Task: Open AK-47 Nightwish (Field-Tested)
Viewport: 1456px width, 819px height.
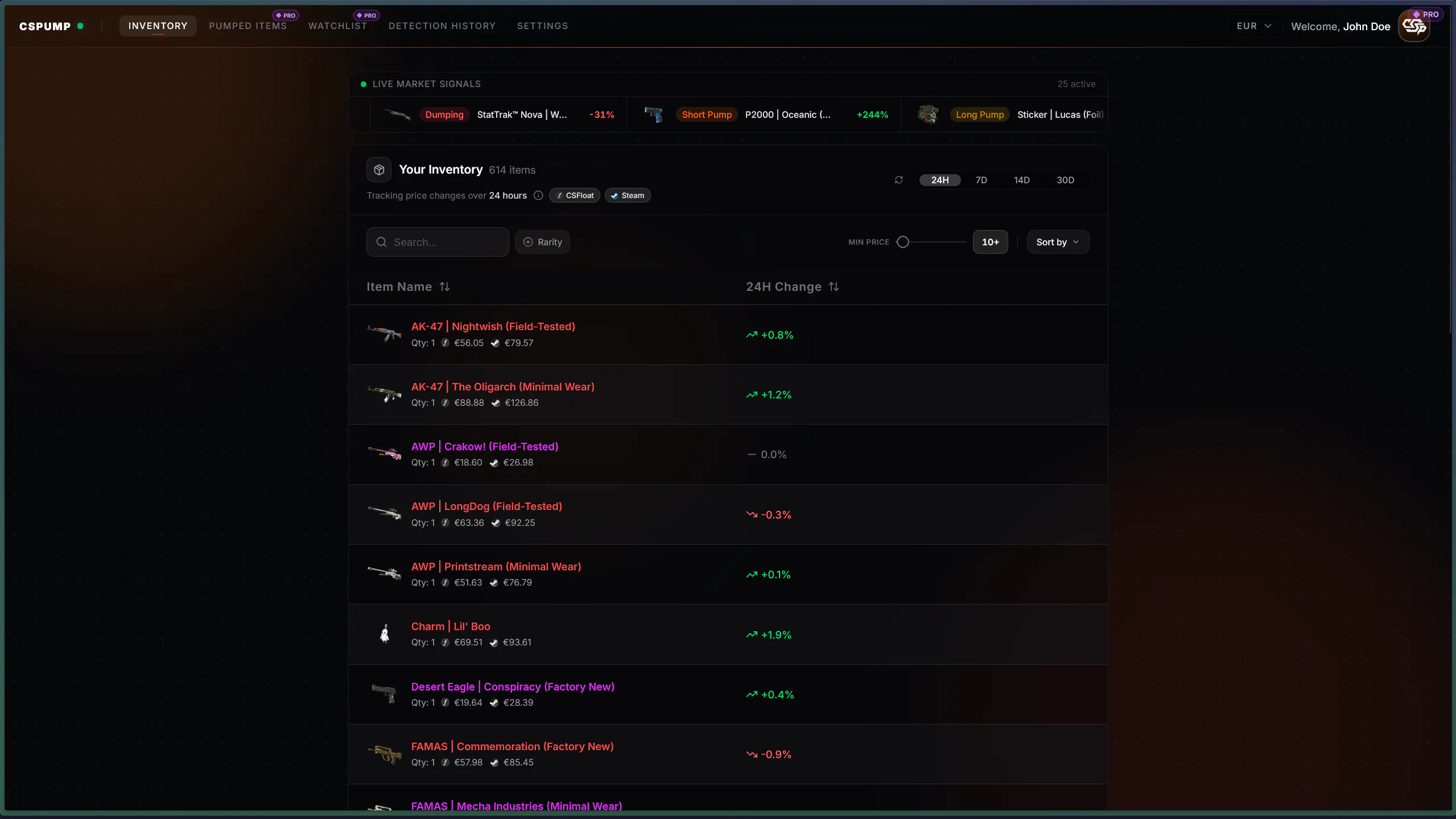Action: [x=493, y=327]
